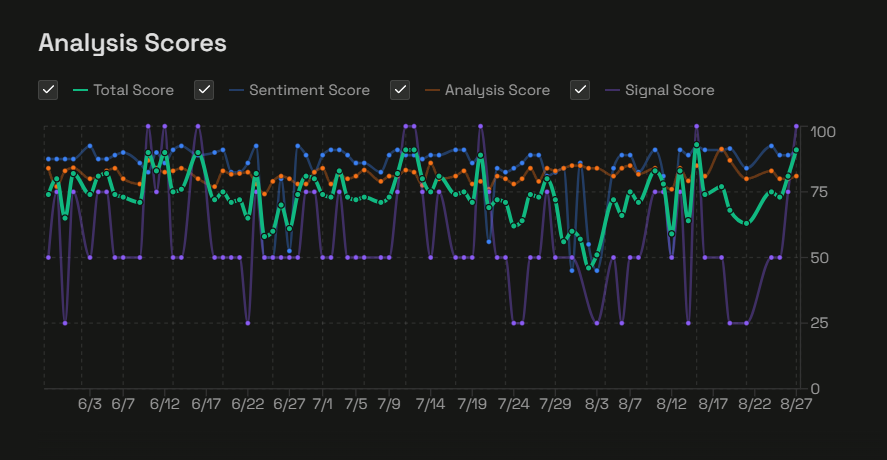Select the 7/24 date on x-axis
Image resolution: width=887 pixels, height=460 pixels.
tap(513, 405)
